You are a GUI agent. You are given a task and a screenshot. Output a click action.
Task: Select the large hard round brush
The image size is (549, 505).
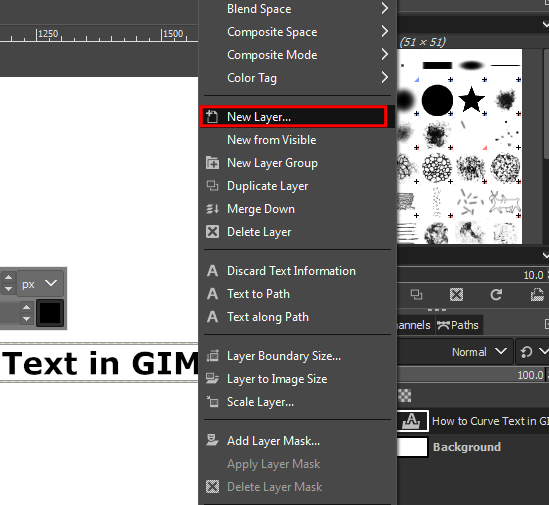click(x=437, y=100)
